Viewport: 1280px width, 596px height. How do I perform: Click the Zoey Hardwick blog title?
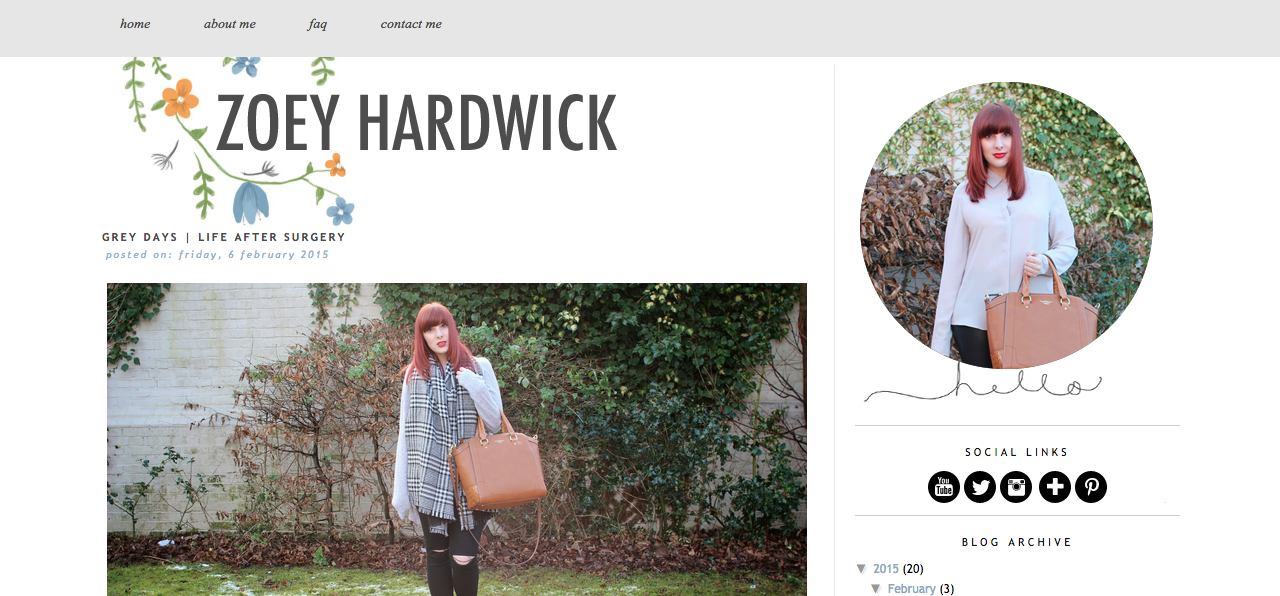click(x=416, y=123)
